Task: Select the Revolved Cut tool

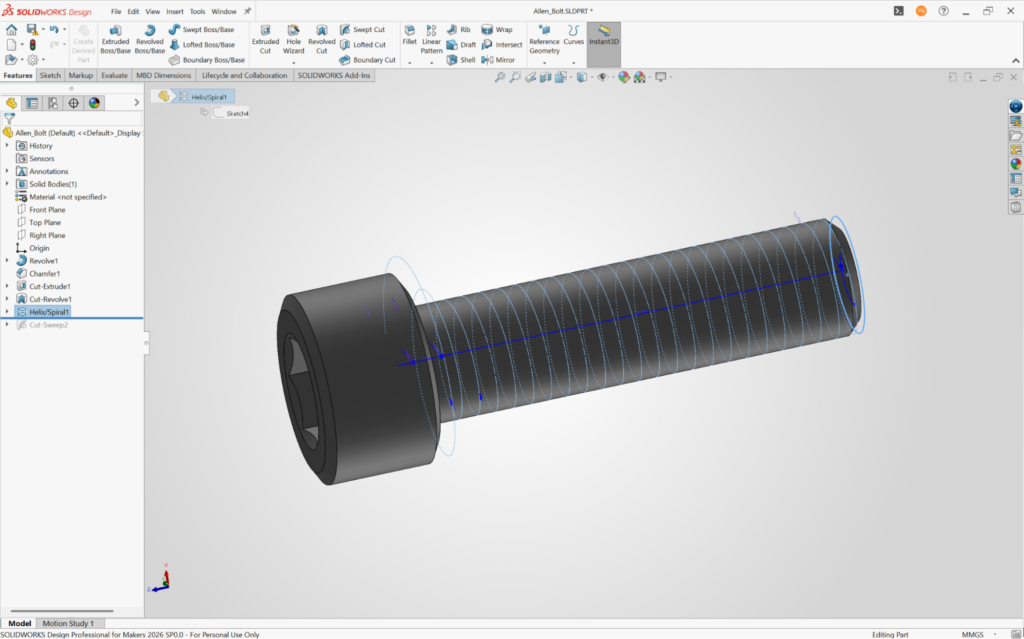Action: pyautogui.click(x=321, y=39)
